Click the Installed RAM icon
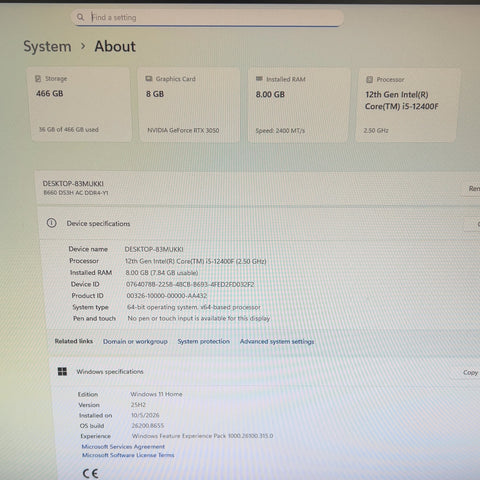The image size is (480, 480). [259, 79]
